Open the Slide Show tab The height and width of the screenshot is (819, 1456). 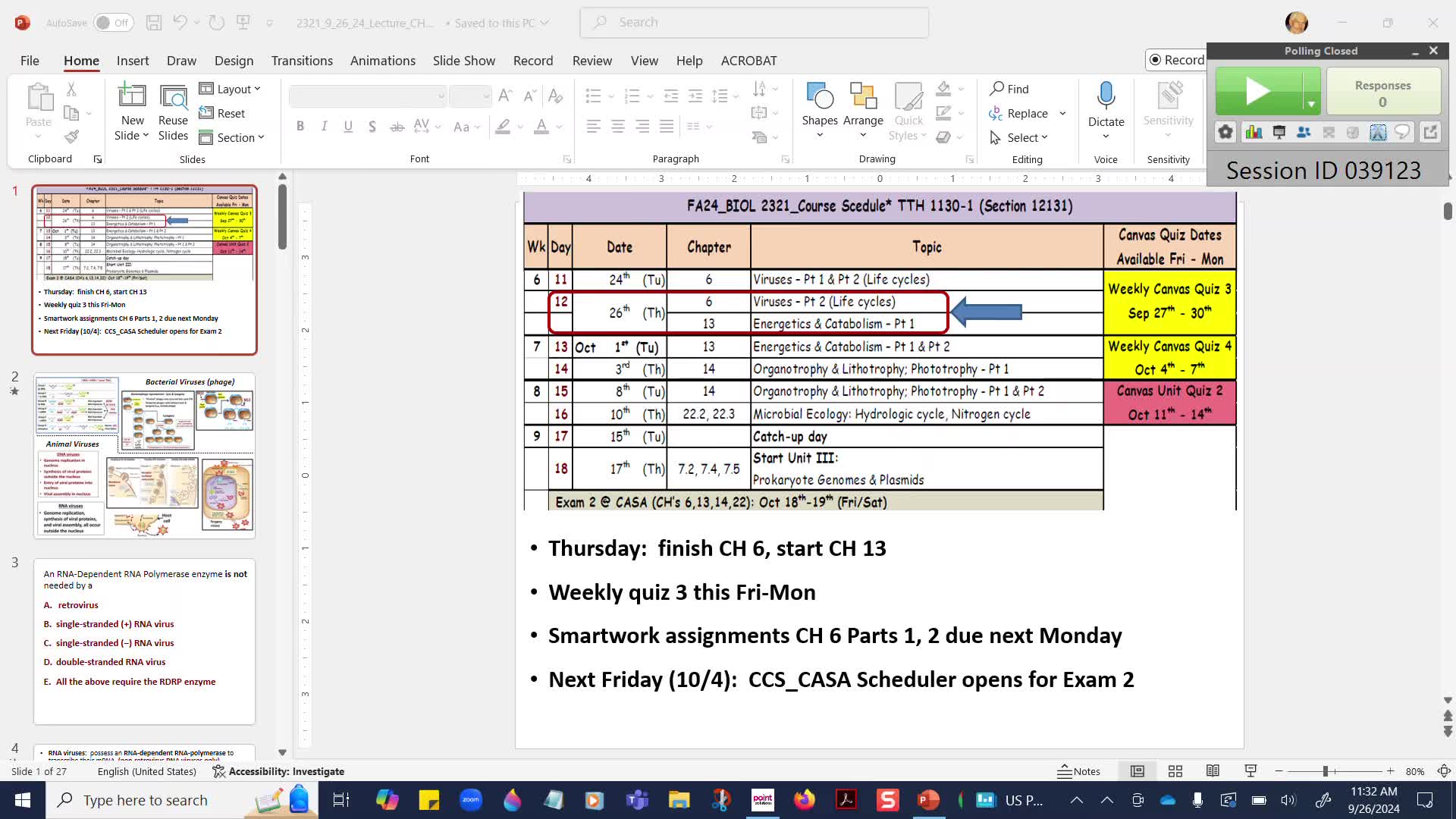point(463,61)
